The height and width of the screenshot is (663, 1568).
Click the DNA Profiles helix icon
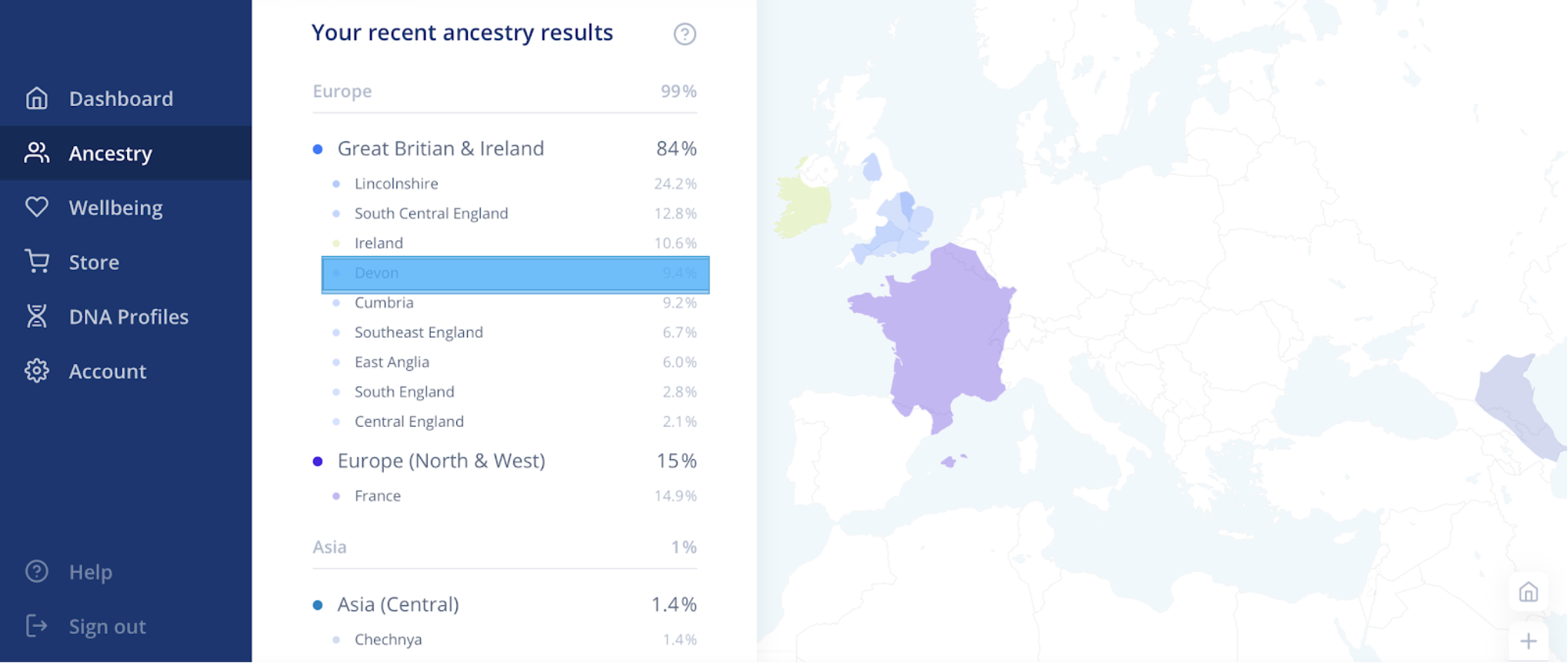click(x=36, y=316)
